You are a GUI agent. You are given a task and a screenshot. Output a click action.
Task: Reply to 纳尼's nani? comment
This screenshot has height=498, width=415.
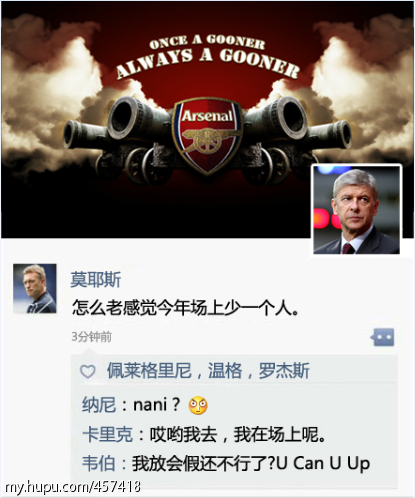[157, 405]
